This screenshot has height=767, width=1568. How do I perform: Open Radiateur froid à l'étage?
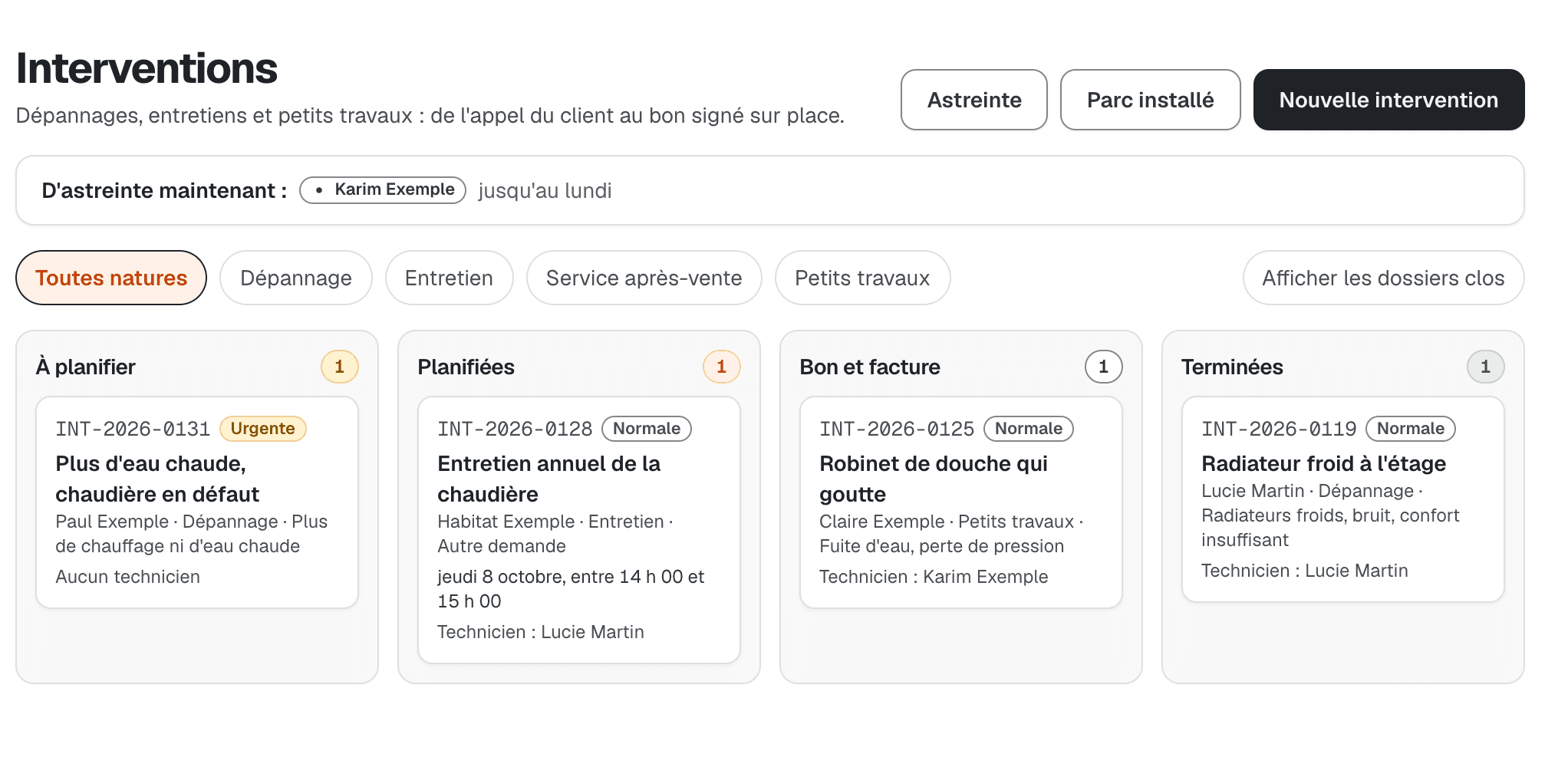click(x=1323, y=463)
